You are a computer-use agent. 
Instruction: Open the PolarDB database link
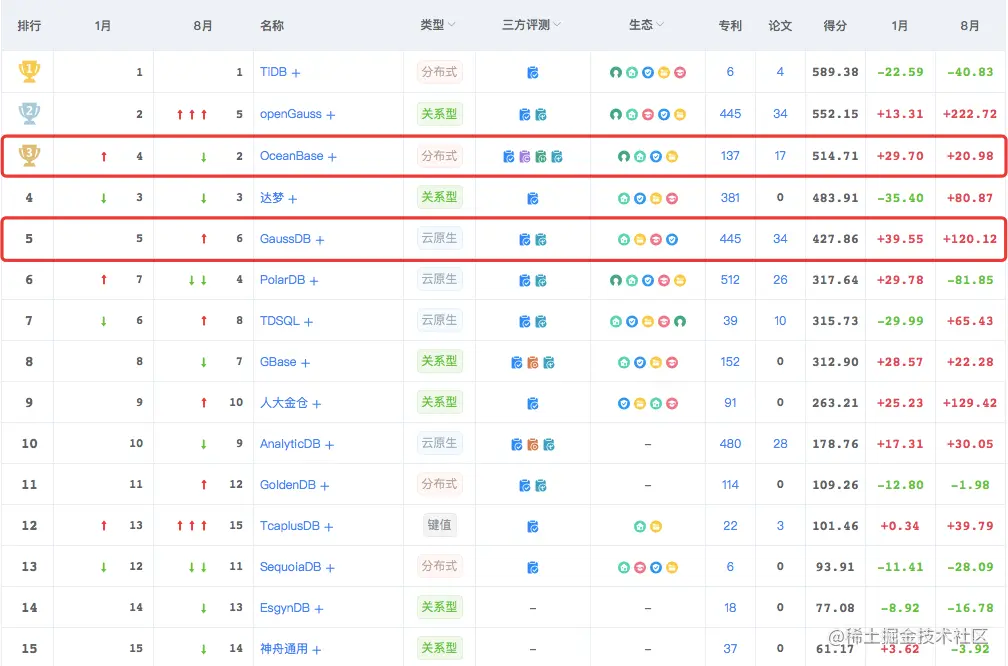(282, 280)
